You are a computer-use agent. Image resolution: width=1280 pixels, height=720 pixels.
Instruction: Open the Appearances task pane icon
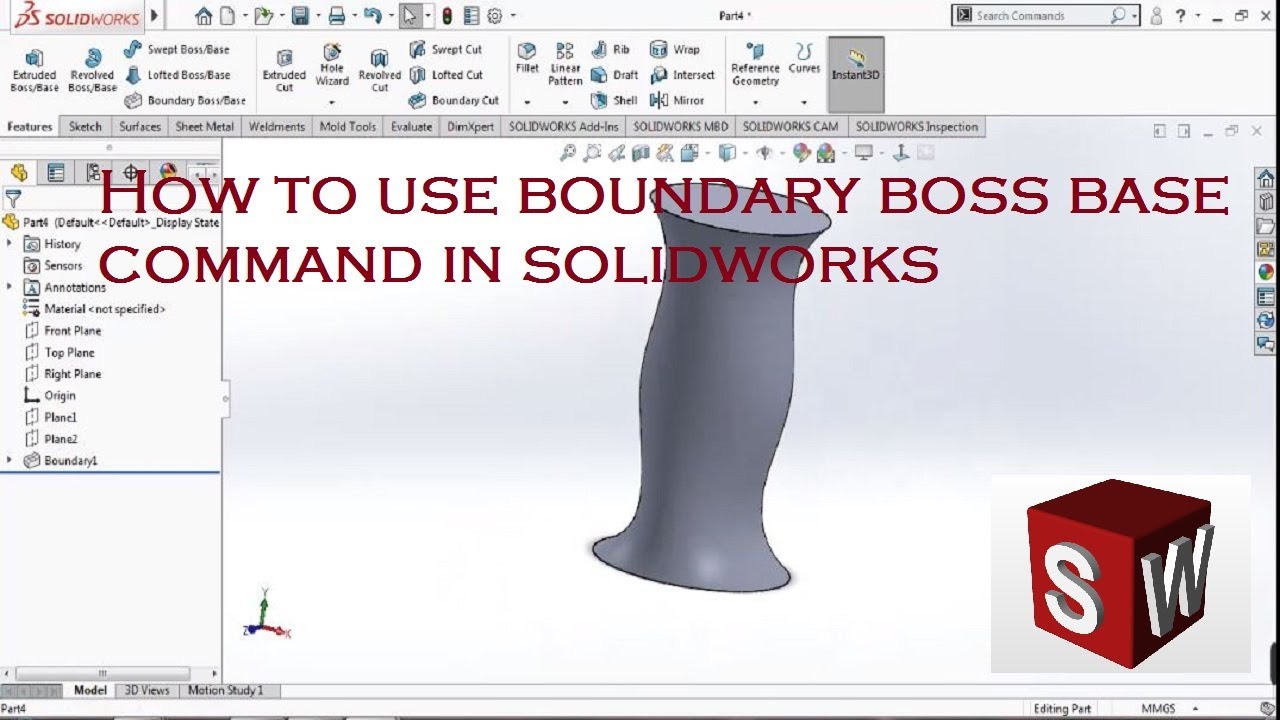click(1266, 271)
